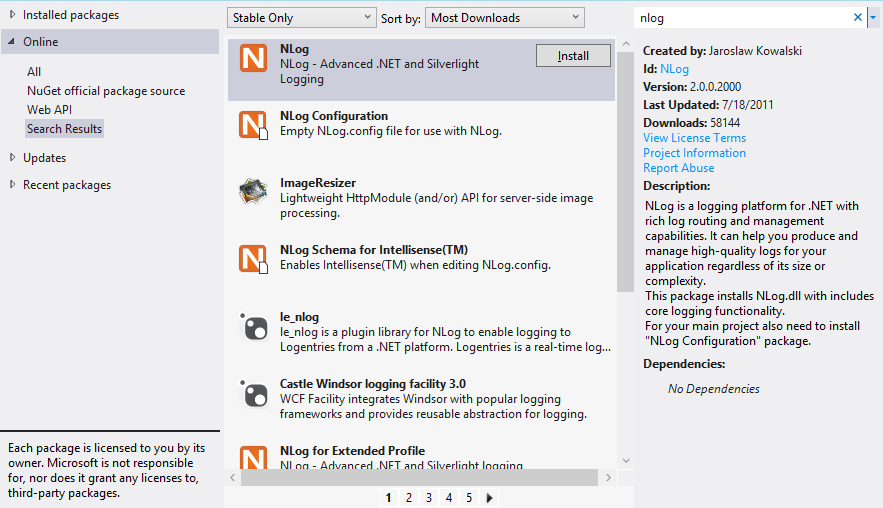The height and width of the screenshot is (508, 883).
Task: Expand the Recent packages section
Action: (x=12, y=185)
